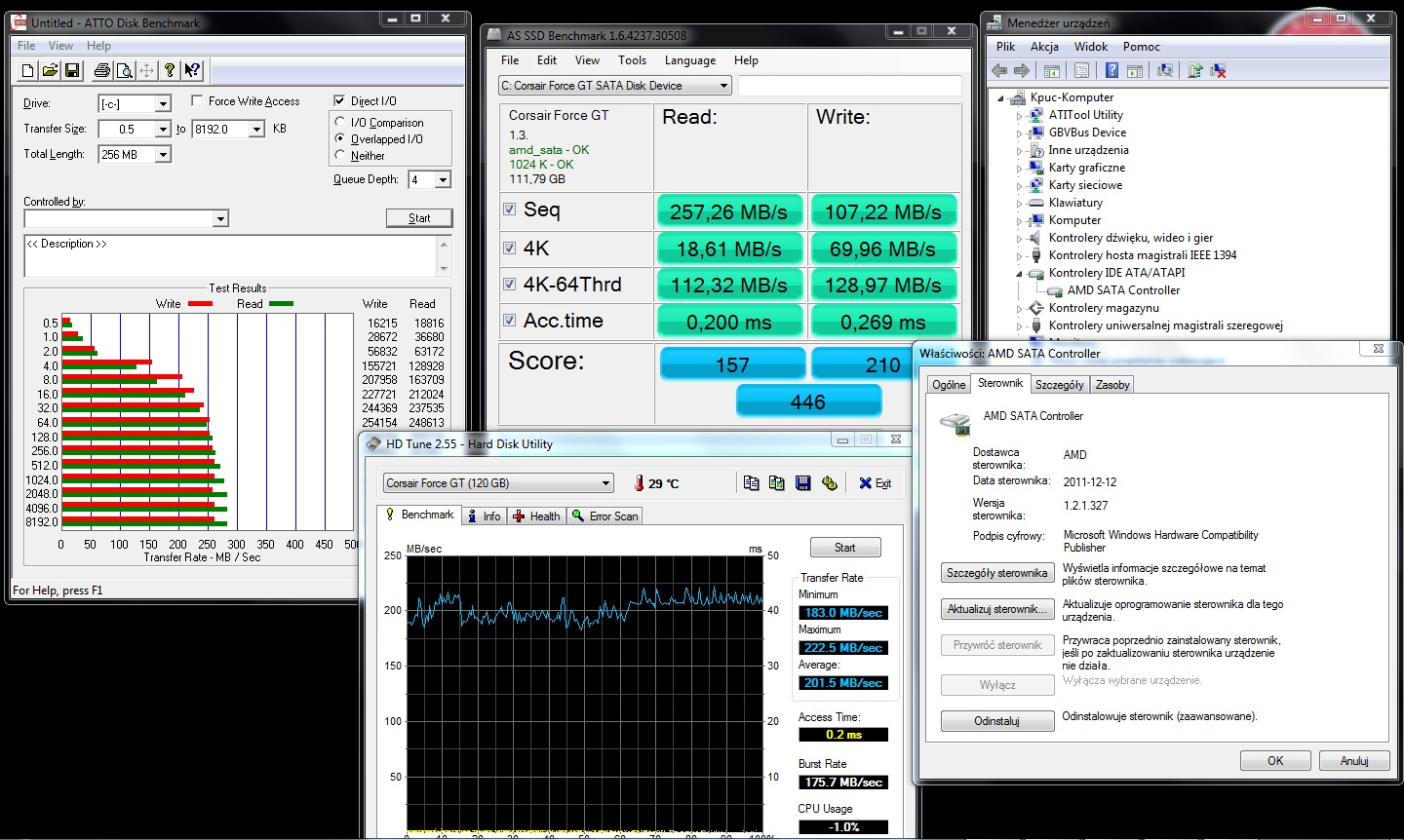This screenshot has height=840, width=1404.
Task: Click the yellow question mark About icon in ATTO
Action: [170, 70]
